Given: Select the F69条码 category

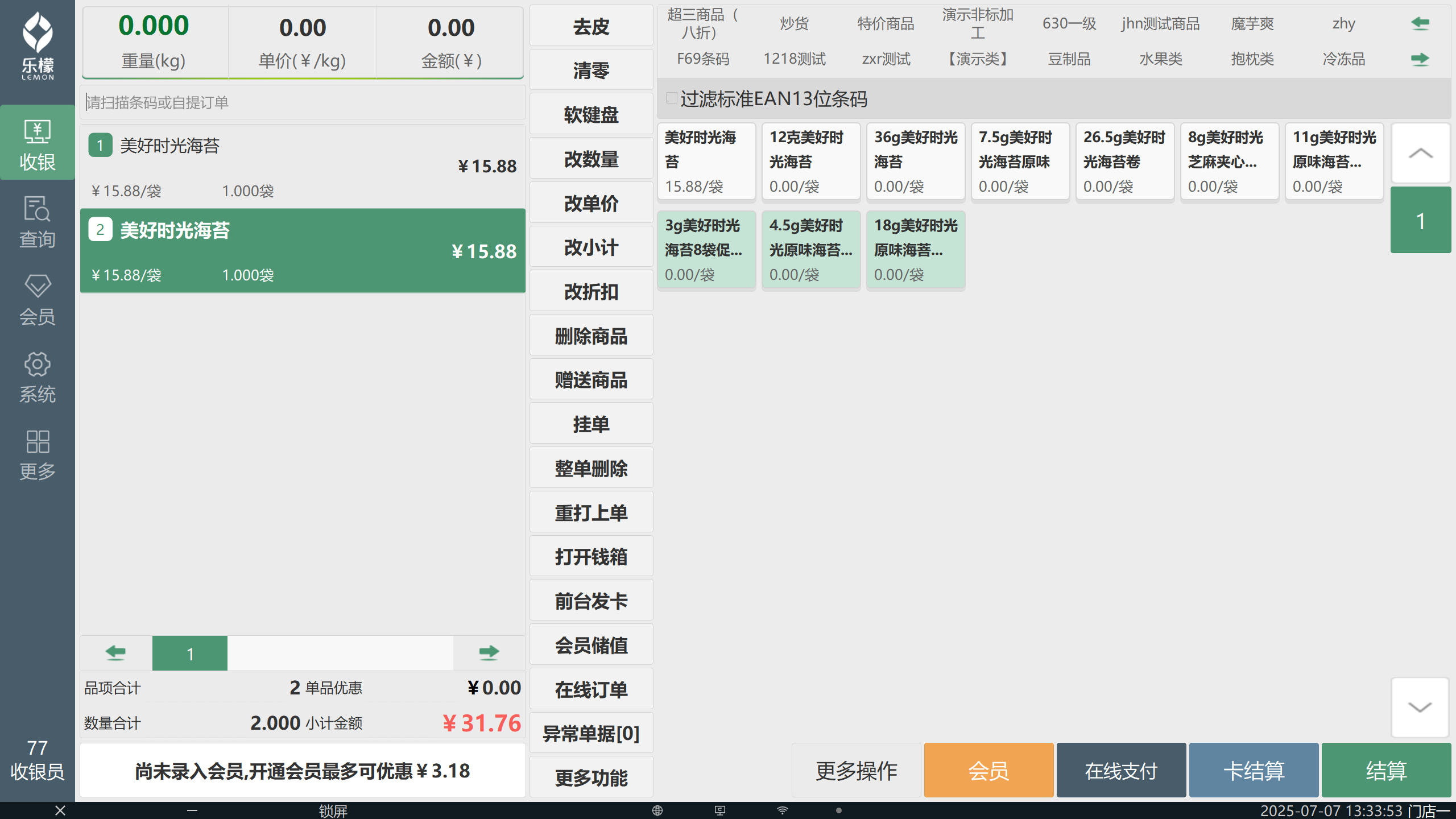Looking at the screenshot, I should click(703, 59).
